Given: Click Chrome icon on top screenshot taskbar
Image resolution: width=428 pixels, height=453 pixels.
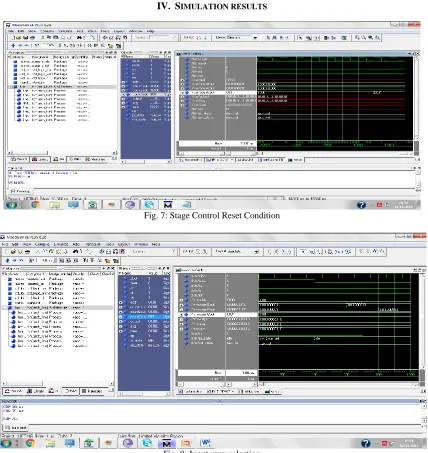Looking at the screenshot, I should [35, 205].
